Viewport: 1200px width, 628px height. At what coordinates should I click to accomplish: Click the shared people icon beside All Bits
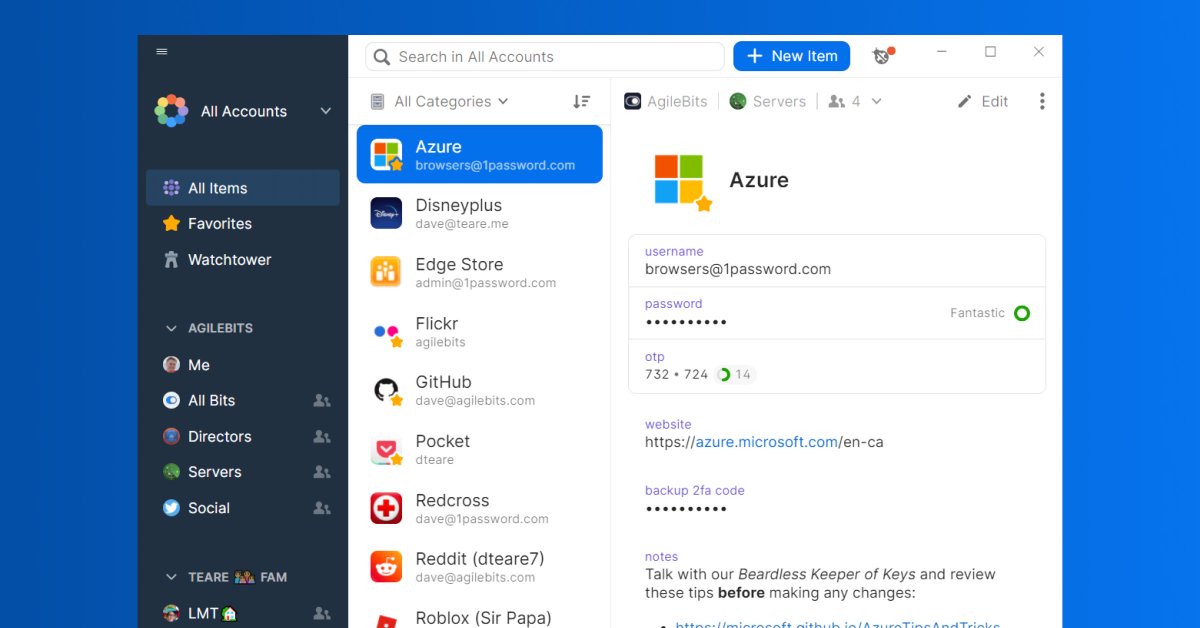click(x=322, y=401)
